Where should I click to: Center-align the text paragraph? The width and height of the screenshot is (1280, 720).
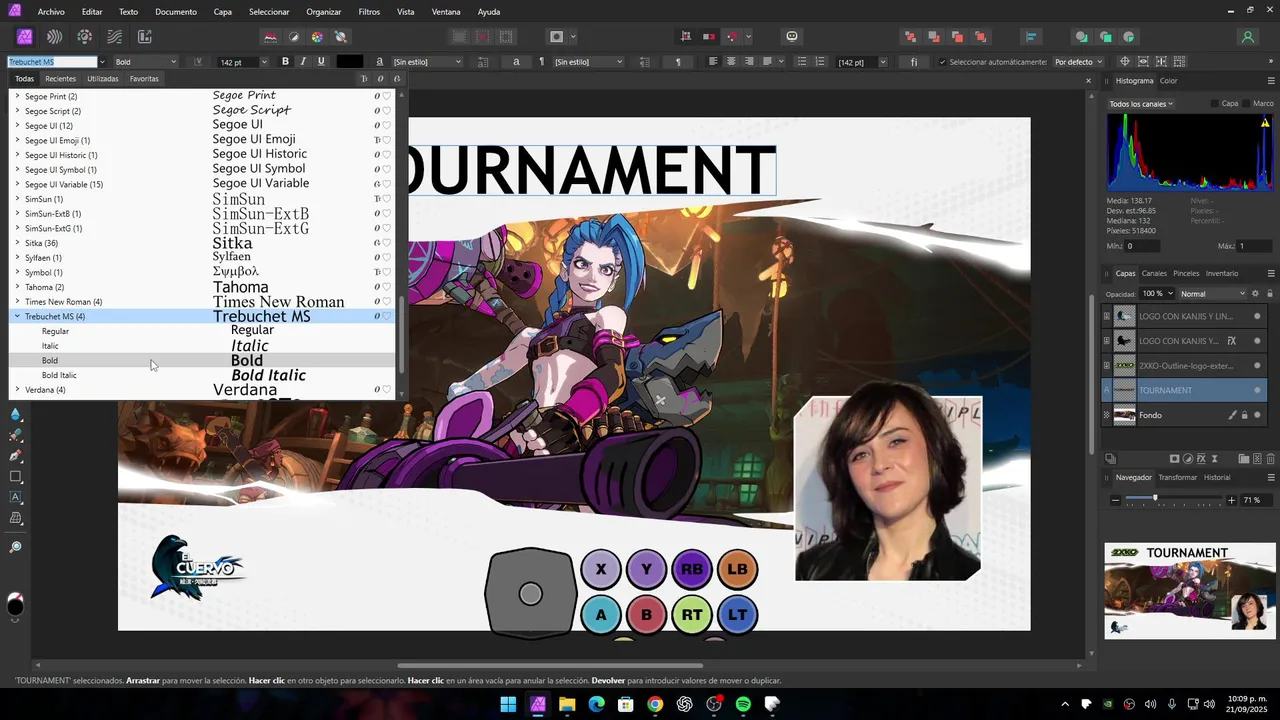click(x=731, y=62)
